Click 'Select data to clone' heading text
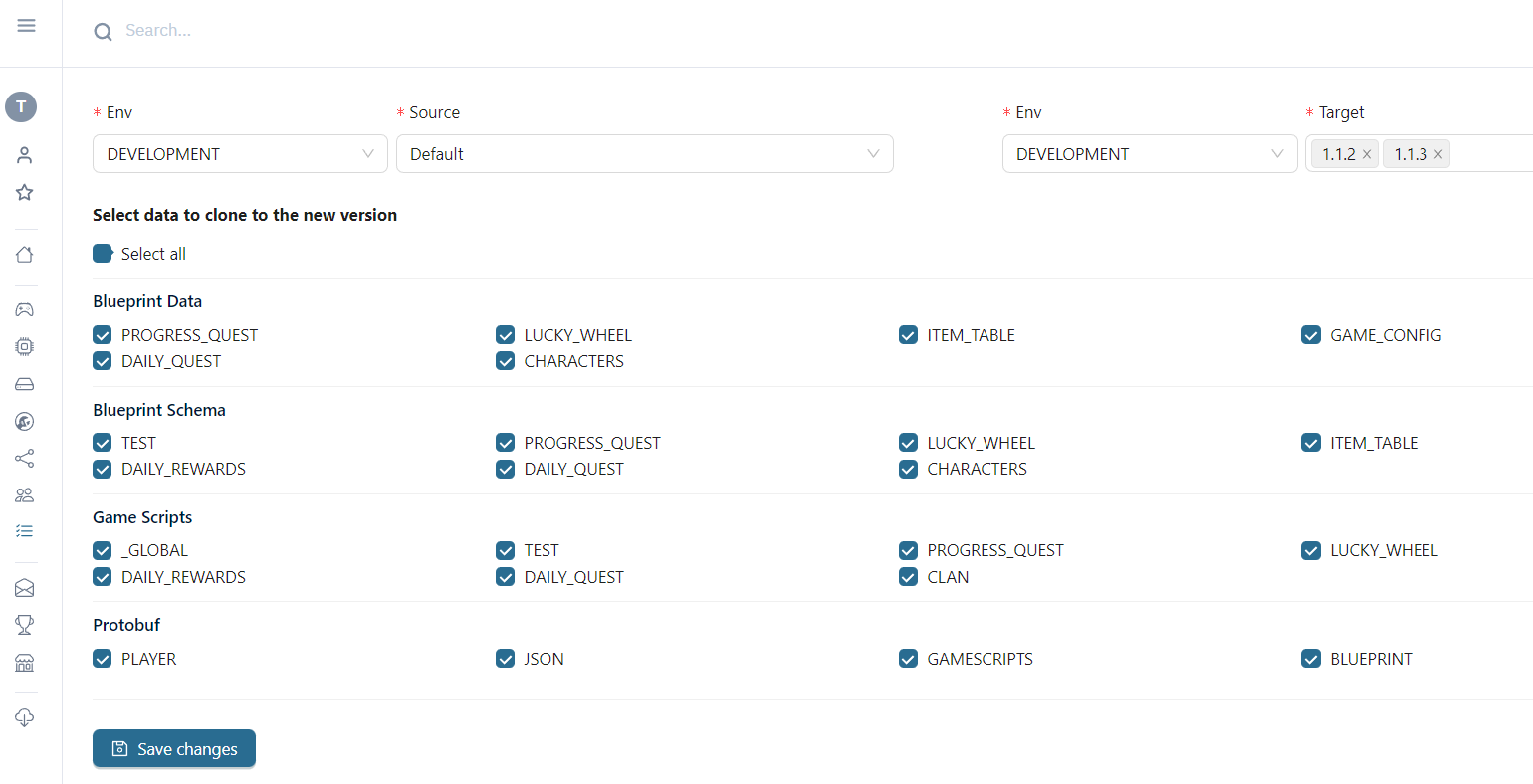The height and width of the screenshot is (784, 1533). point(245,215)
